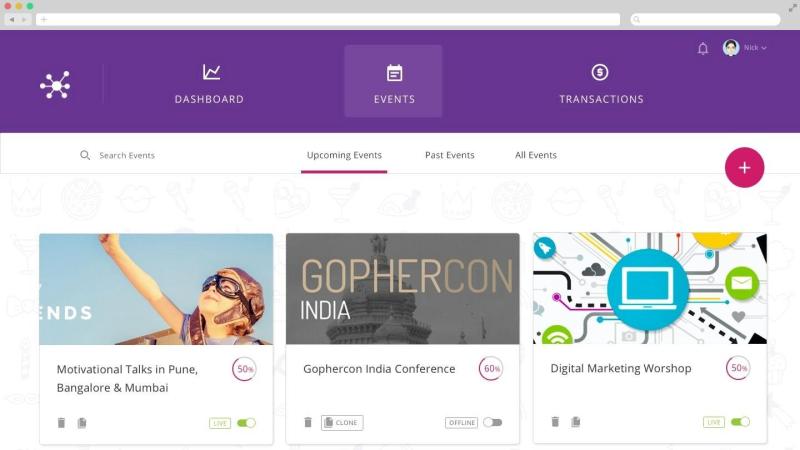Open notifications bell
This screenshot has height=450, width=800.
point(703,48)
